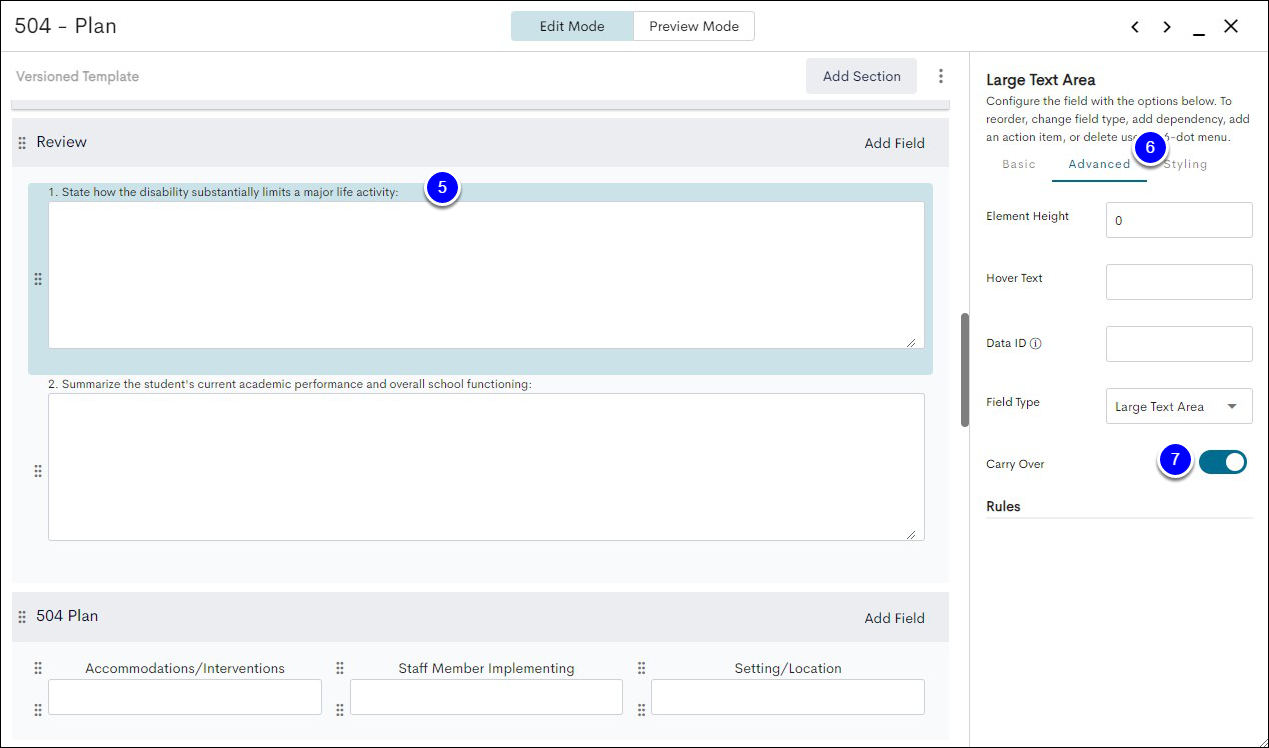Click the Hover Text input
The image size is (1269, 748).
click(1179, 282)
